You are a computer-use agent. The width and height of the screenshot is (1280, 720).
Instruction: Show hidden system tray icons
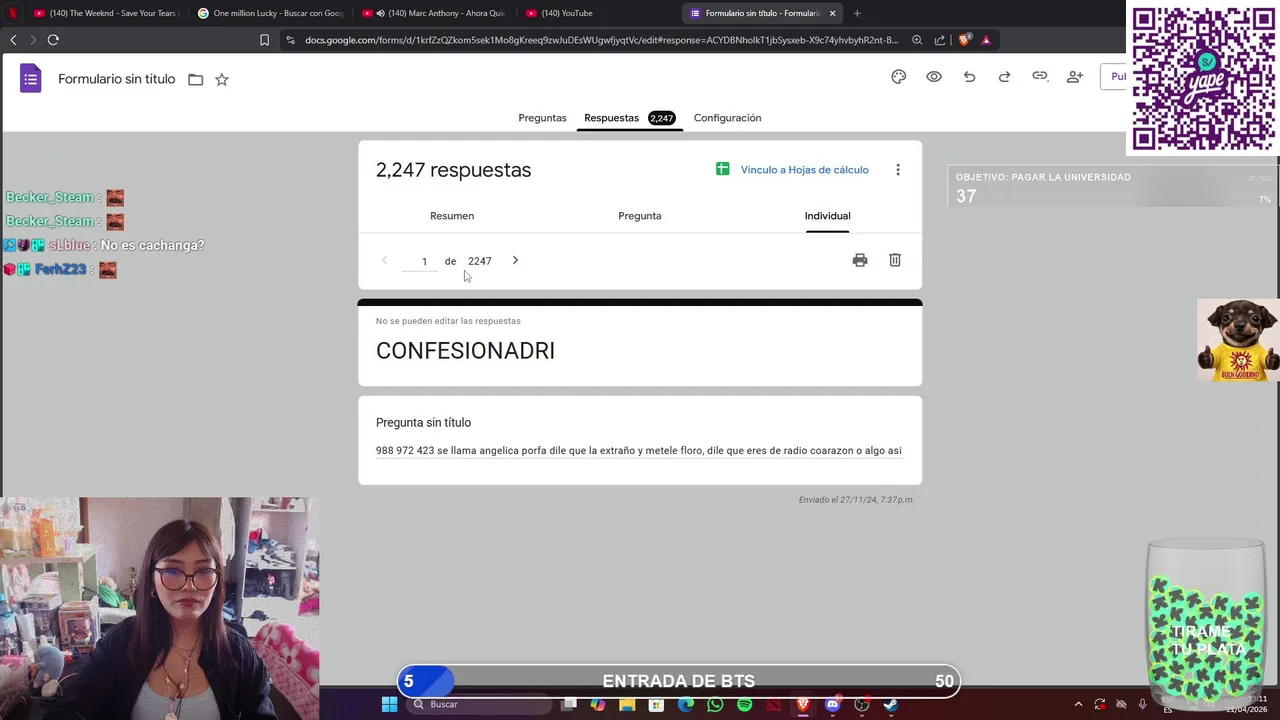[1078, 704]
